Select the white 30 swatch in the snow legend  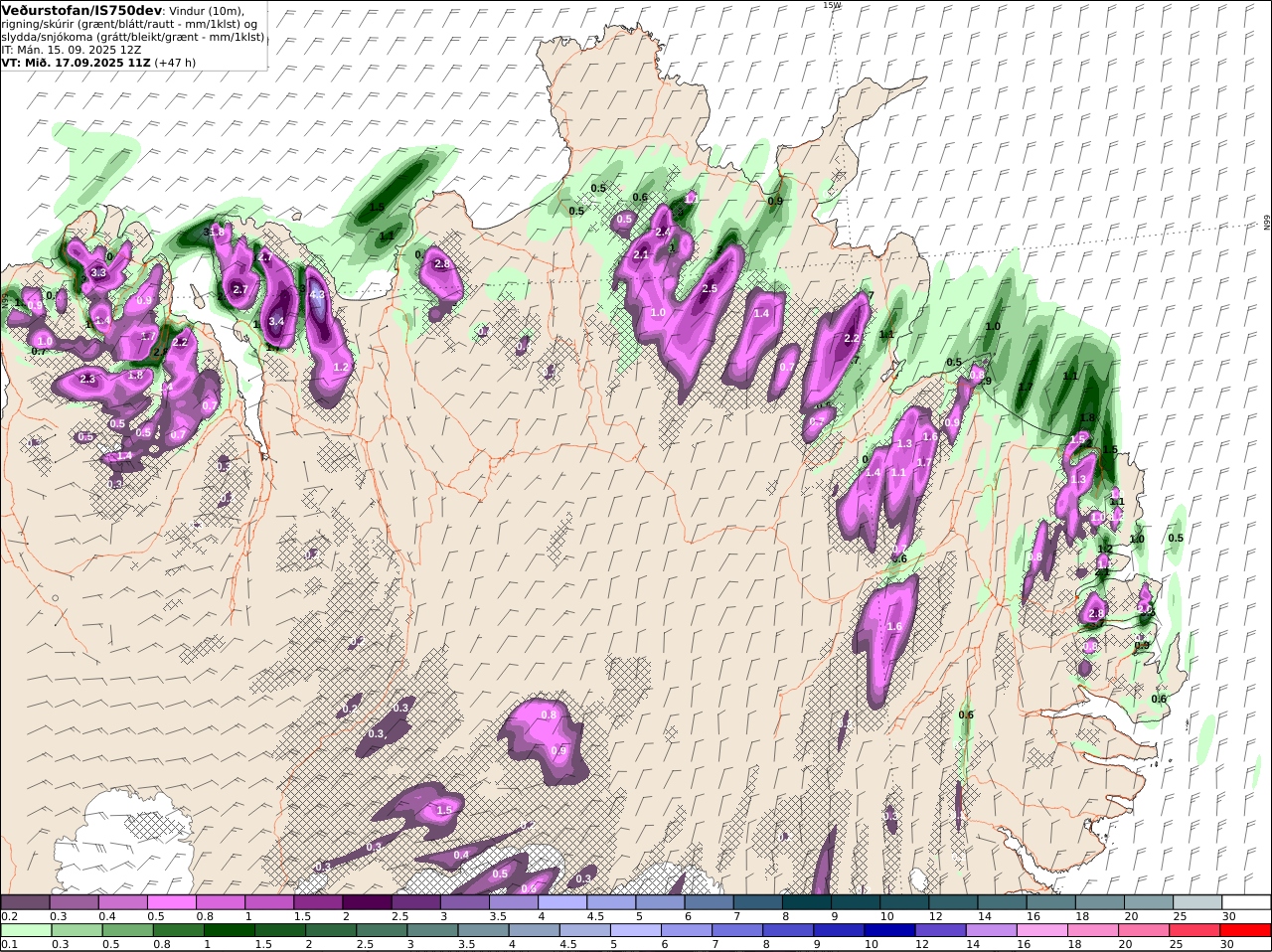[x=1246, y=901]
